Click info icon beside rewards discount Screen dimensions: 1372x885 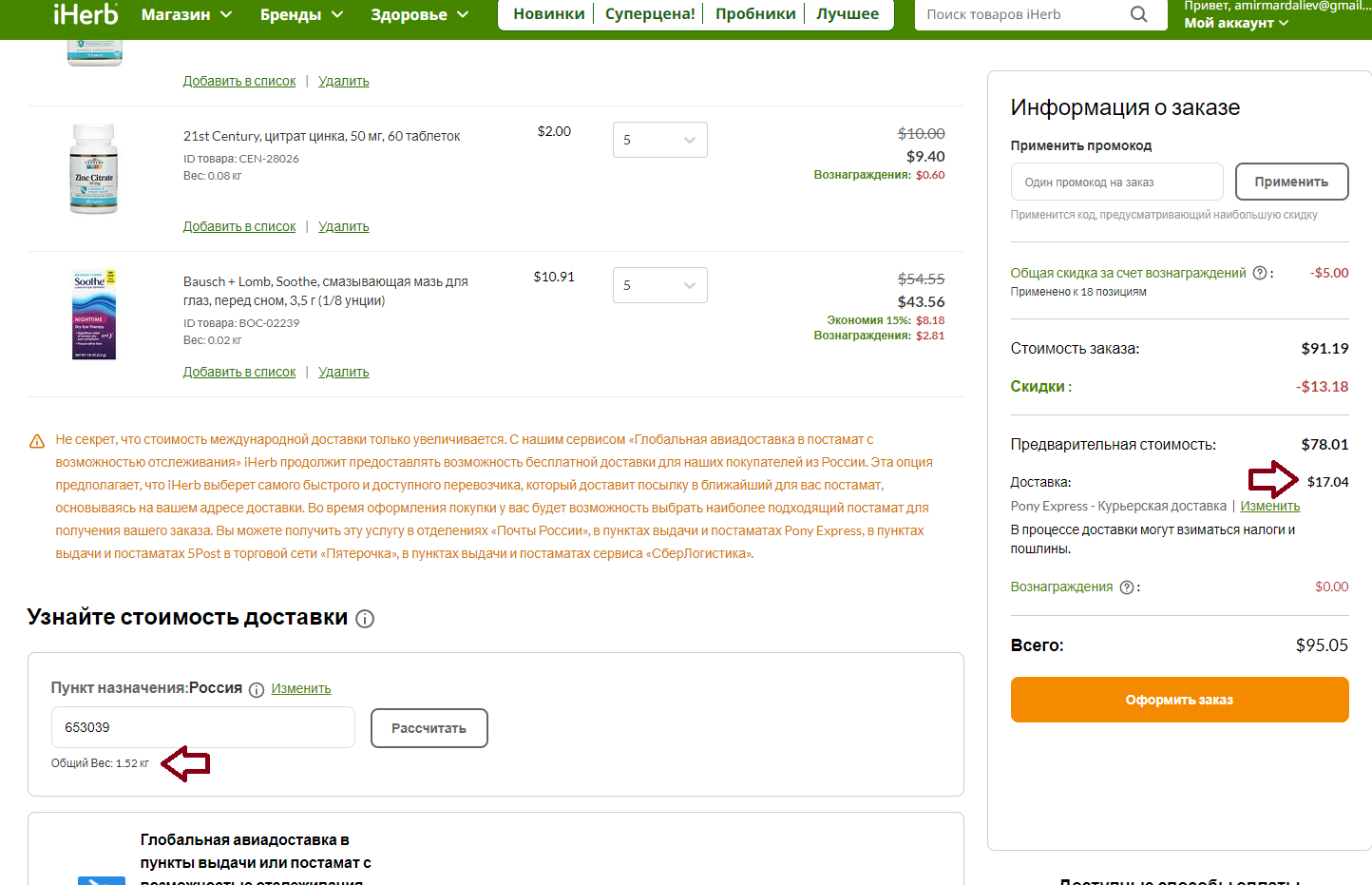[1260, 273]
